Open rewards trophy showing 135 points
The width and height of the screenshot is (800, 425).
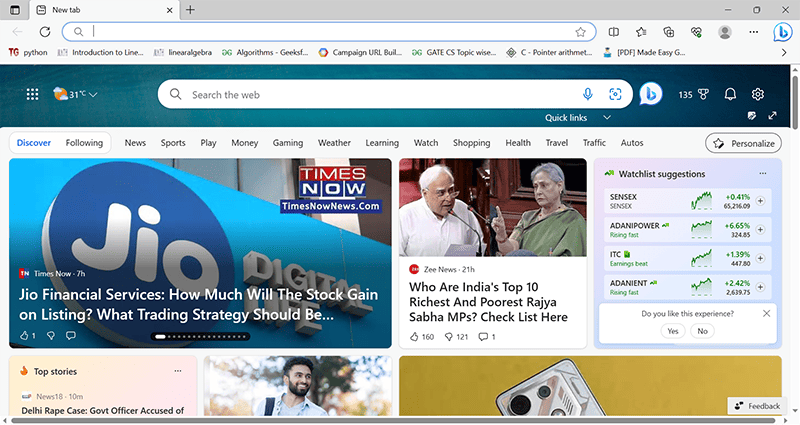click(x=694, y=94)
